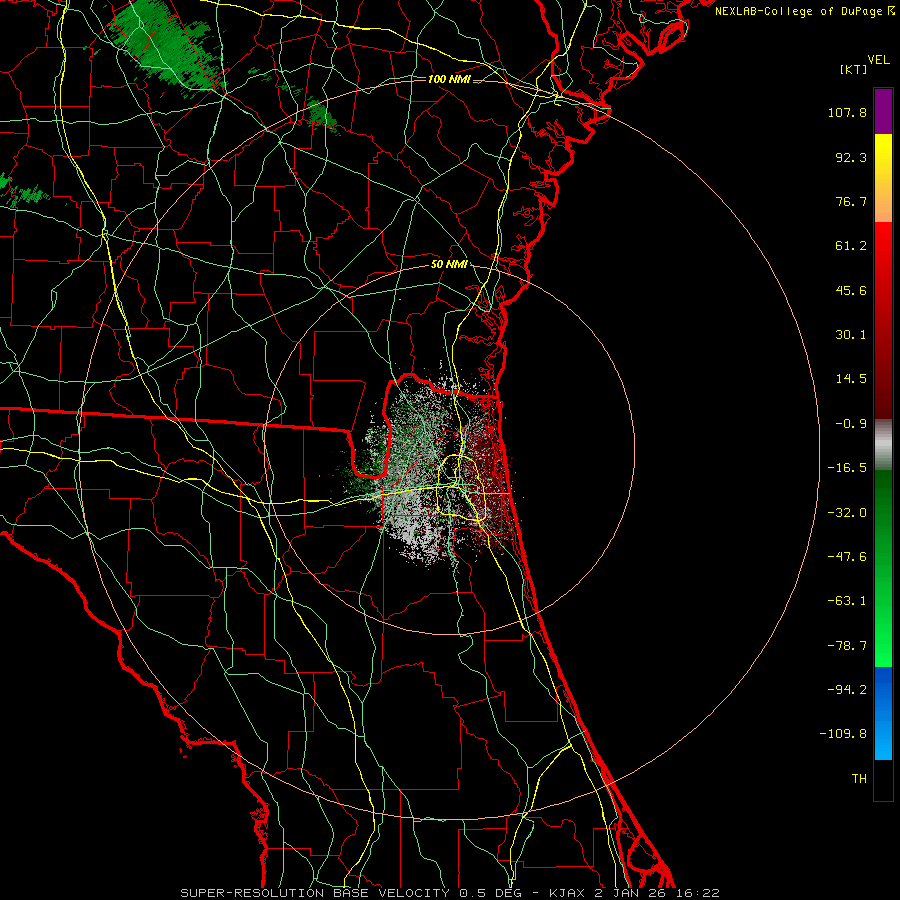Click the purple segment of the color bar

click(883, 111)
